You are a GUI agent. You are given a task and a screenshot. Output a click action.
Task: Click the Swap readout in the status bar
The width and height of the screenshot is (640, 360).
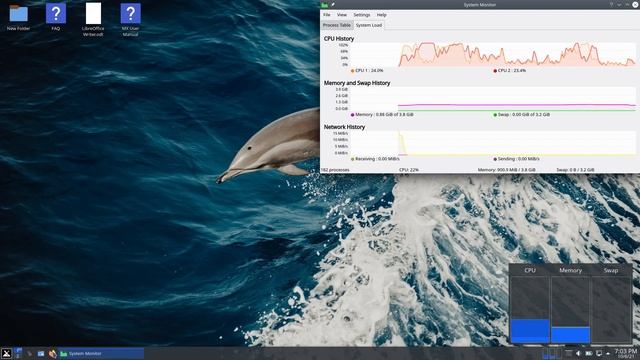pos(575,170)
